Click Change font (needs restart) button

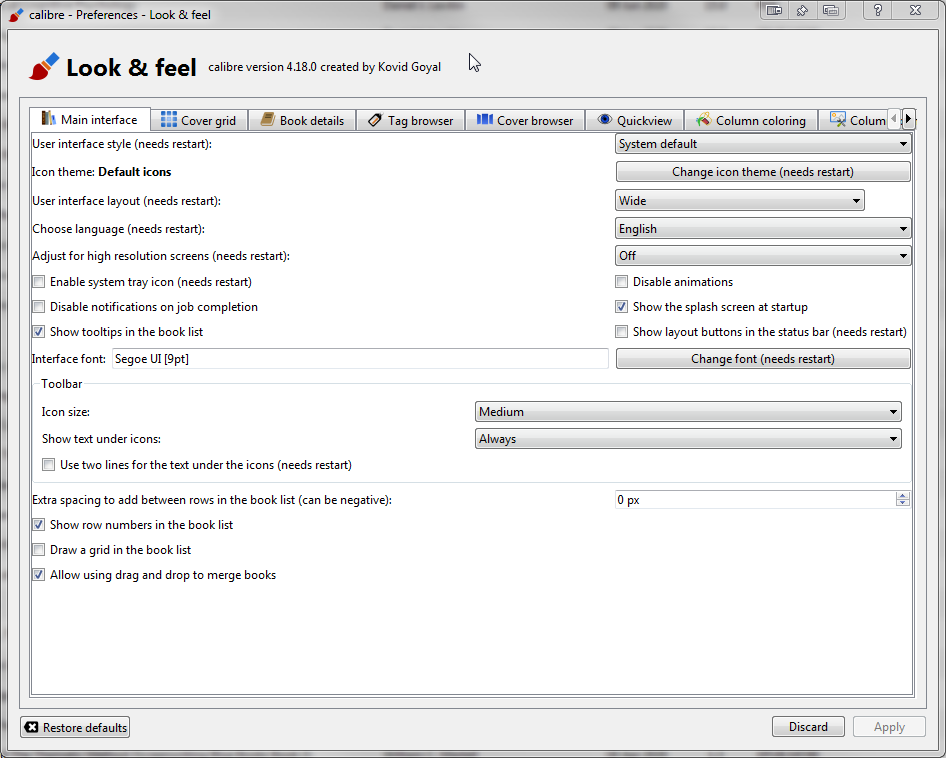(x=763, y=359)
